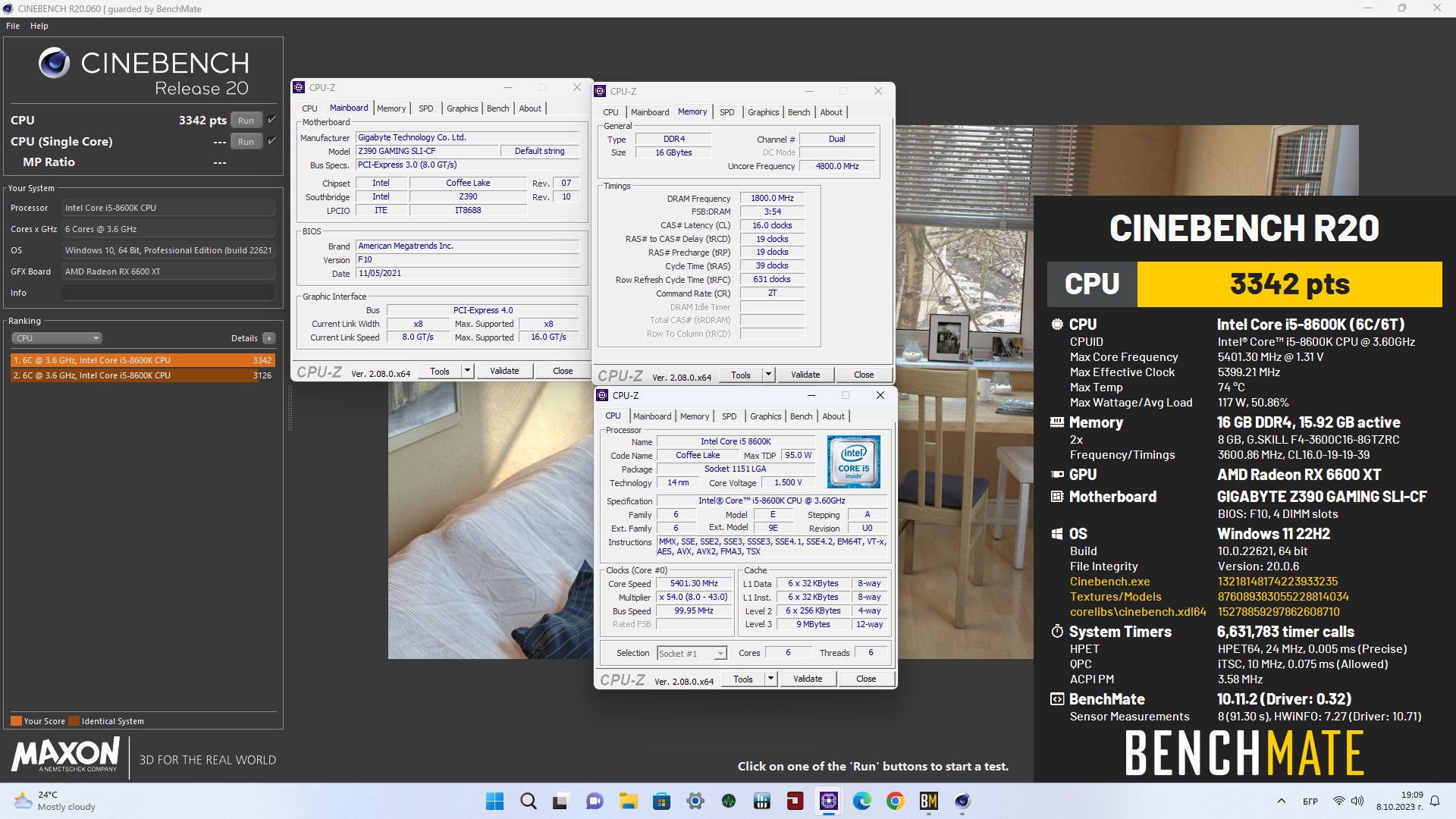The height and width of the screenshot is (819, 1456).
Task: Open network status in system tray
Action: coord(1339,801)
